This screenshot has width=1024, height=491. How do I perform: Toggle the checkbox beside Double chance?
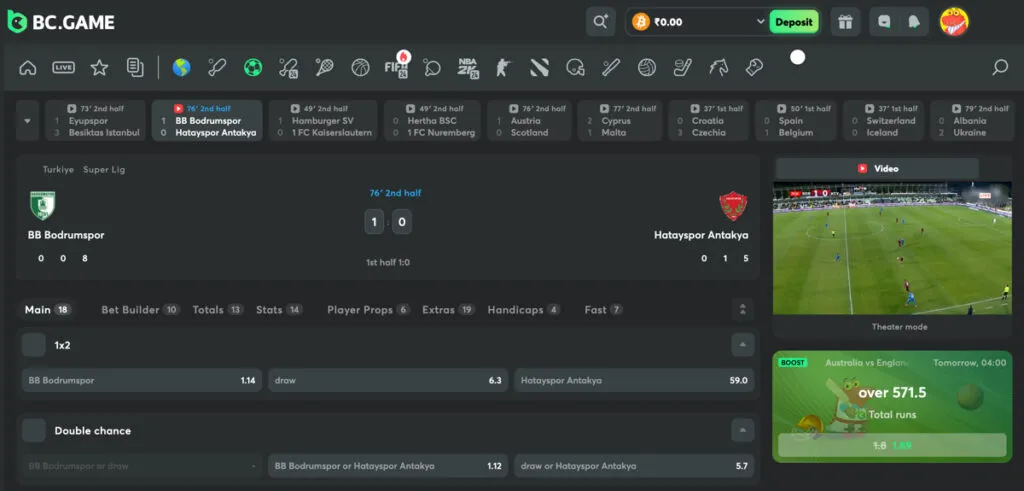(x=34, y=430)
